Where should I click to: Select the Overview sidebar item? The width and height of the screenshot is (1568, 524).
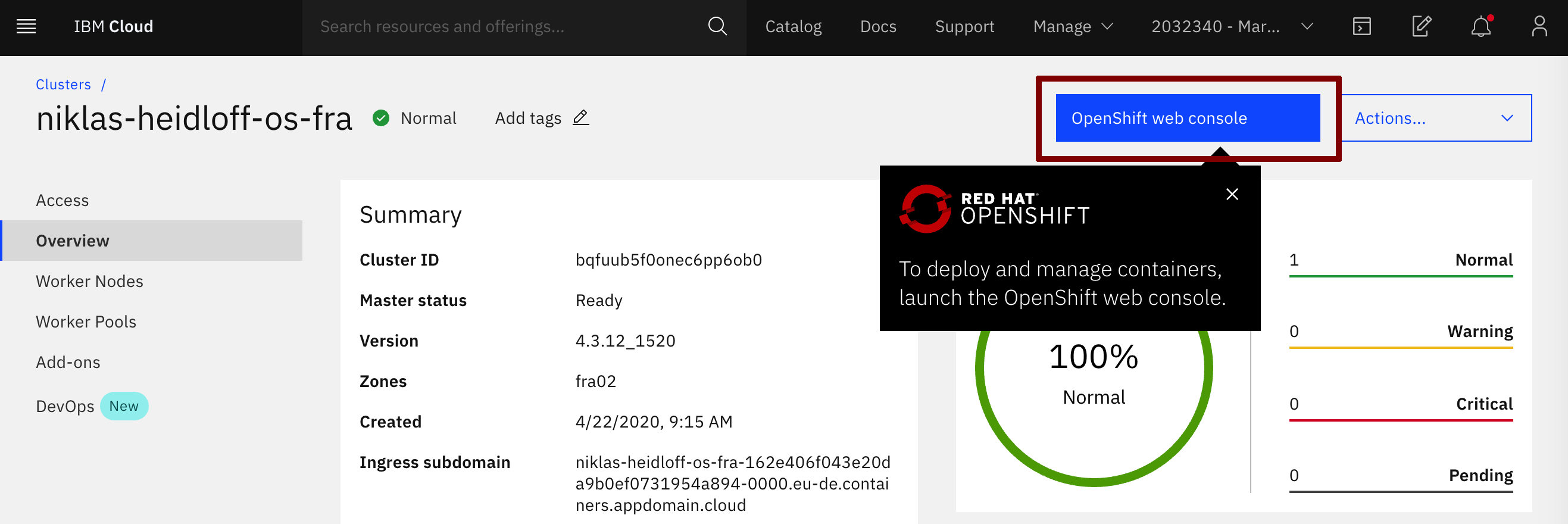click(x=152, y=241)
